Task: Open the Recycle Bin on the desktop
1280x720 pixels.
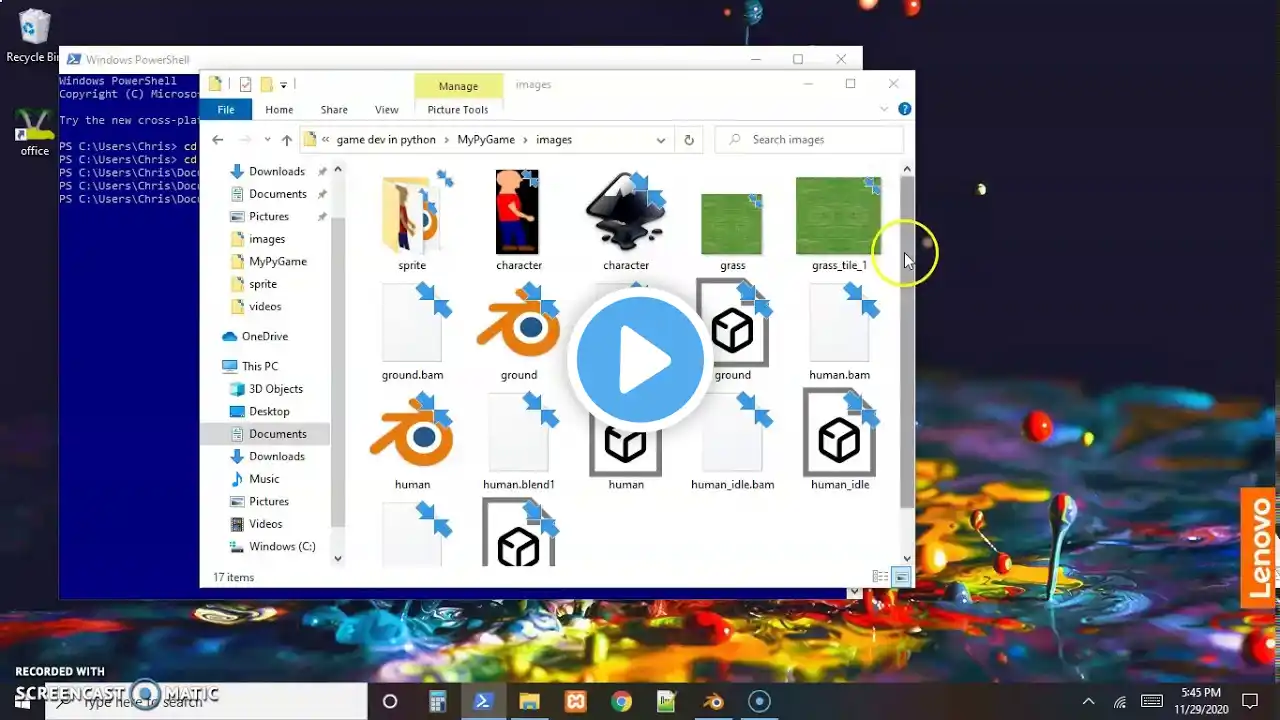Action: point(34,36)
